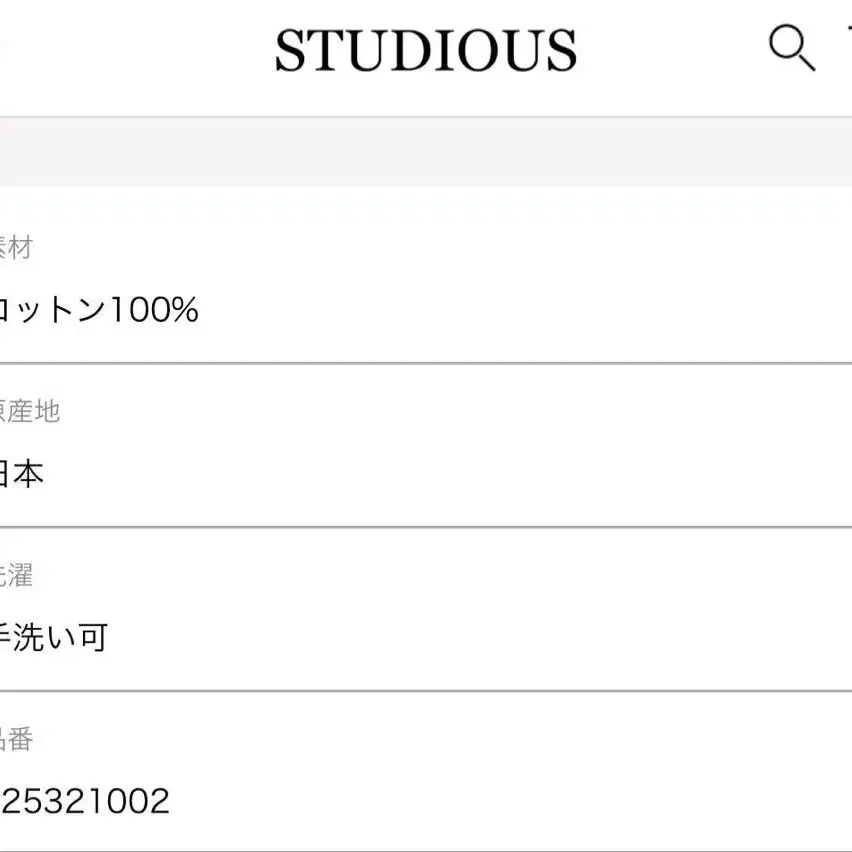Click the gray banner strip under the header

(426, 152)
